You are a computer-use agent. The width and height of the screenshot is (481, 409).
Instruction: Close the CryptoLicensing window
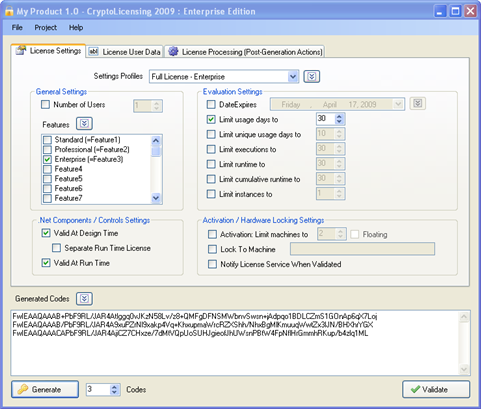pyautogui.click(x=470, y=11)
